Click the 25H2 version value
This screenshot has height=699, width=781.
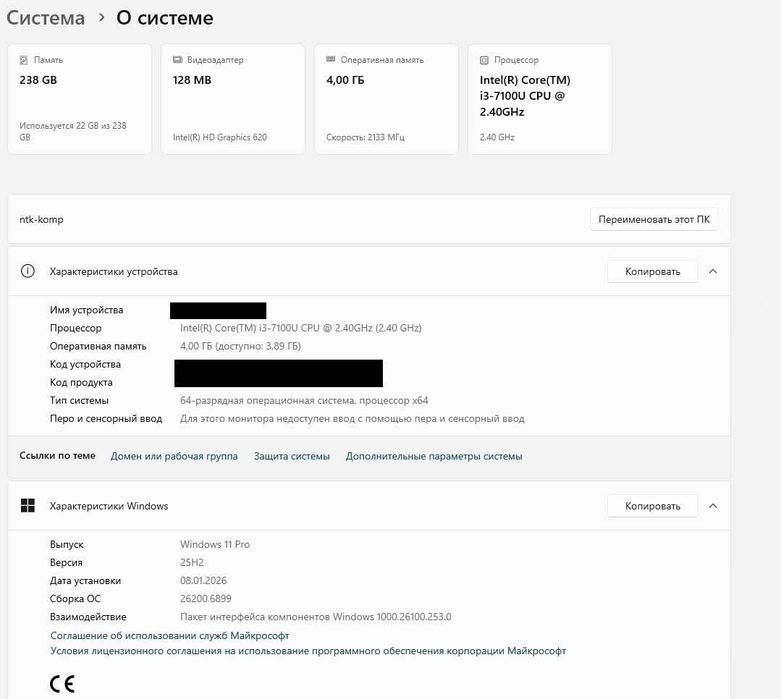pos(192,562)
